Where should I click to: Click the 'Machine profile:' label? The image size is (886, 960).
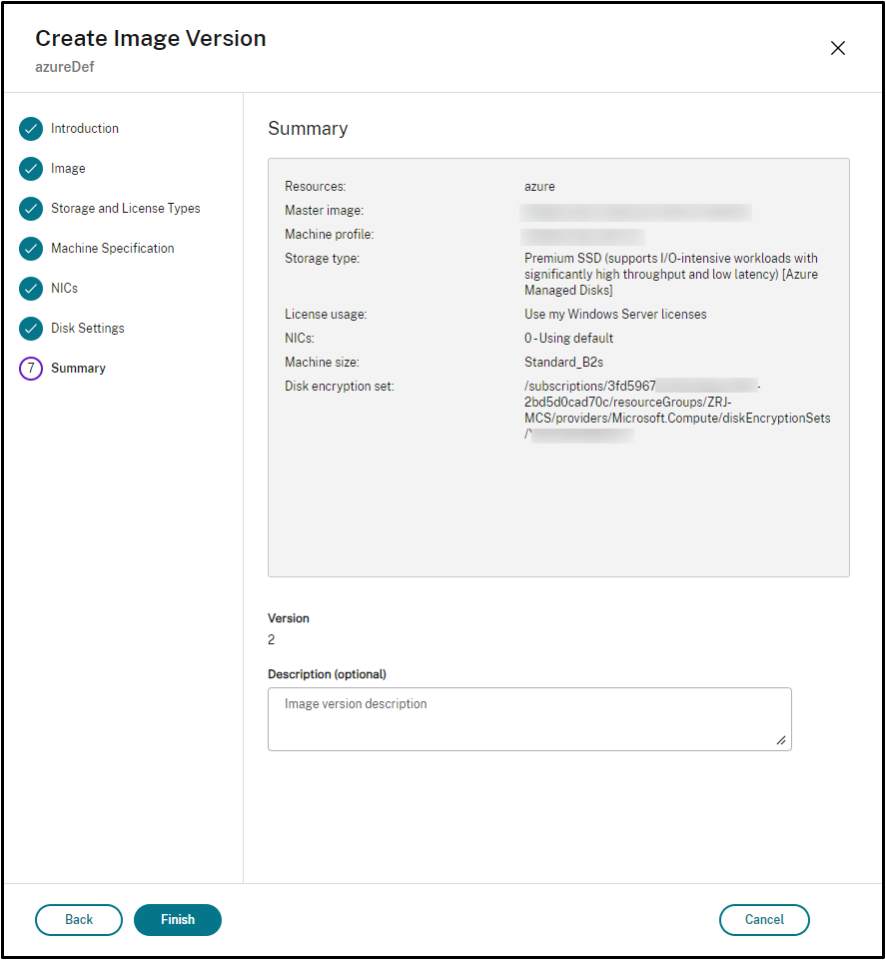(329, 234)
